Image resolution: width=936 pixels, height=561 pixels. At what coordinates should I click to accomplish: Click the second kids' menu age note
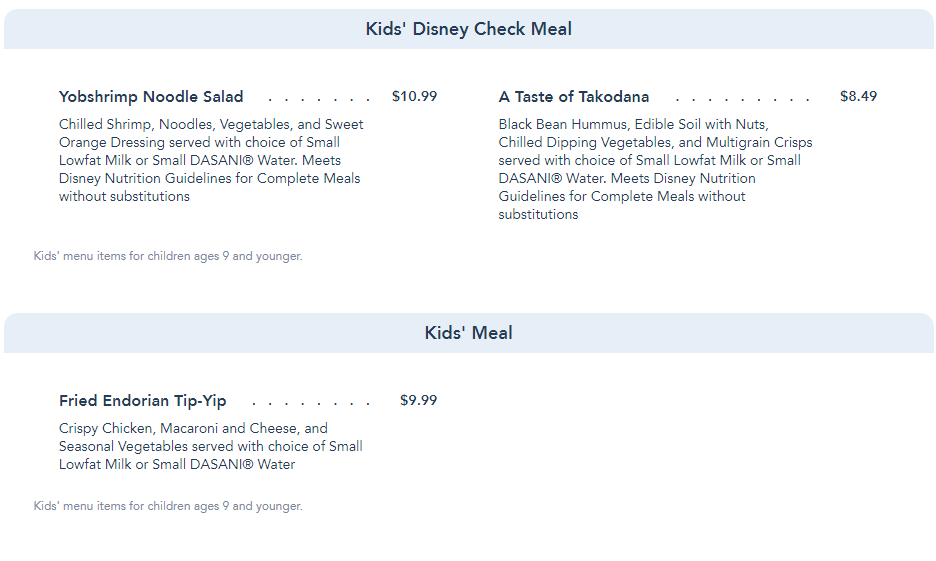point(168,506)
